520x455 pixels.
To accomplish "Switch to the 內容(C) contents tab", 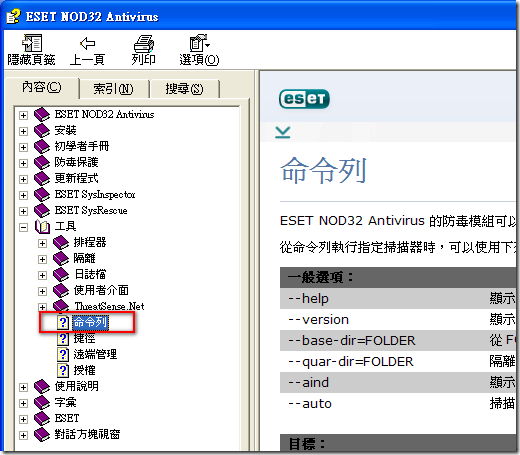I will pyautogui.click(x=42, y=87).
